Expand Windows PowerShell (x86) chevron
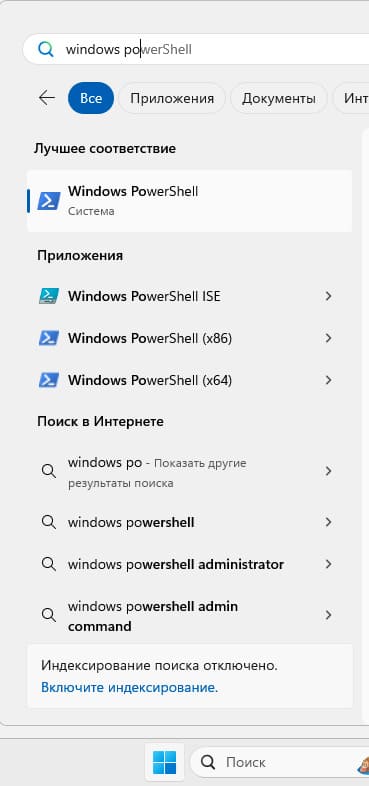Image resolution: width=369 pixels, height=786 pixels. (328, 338)
